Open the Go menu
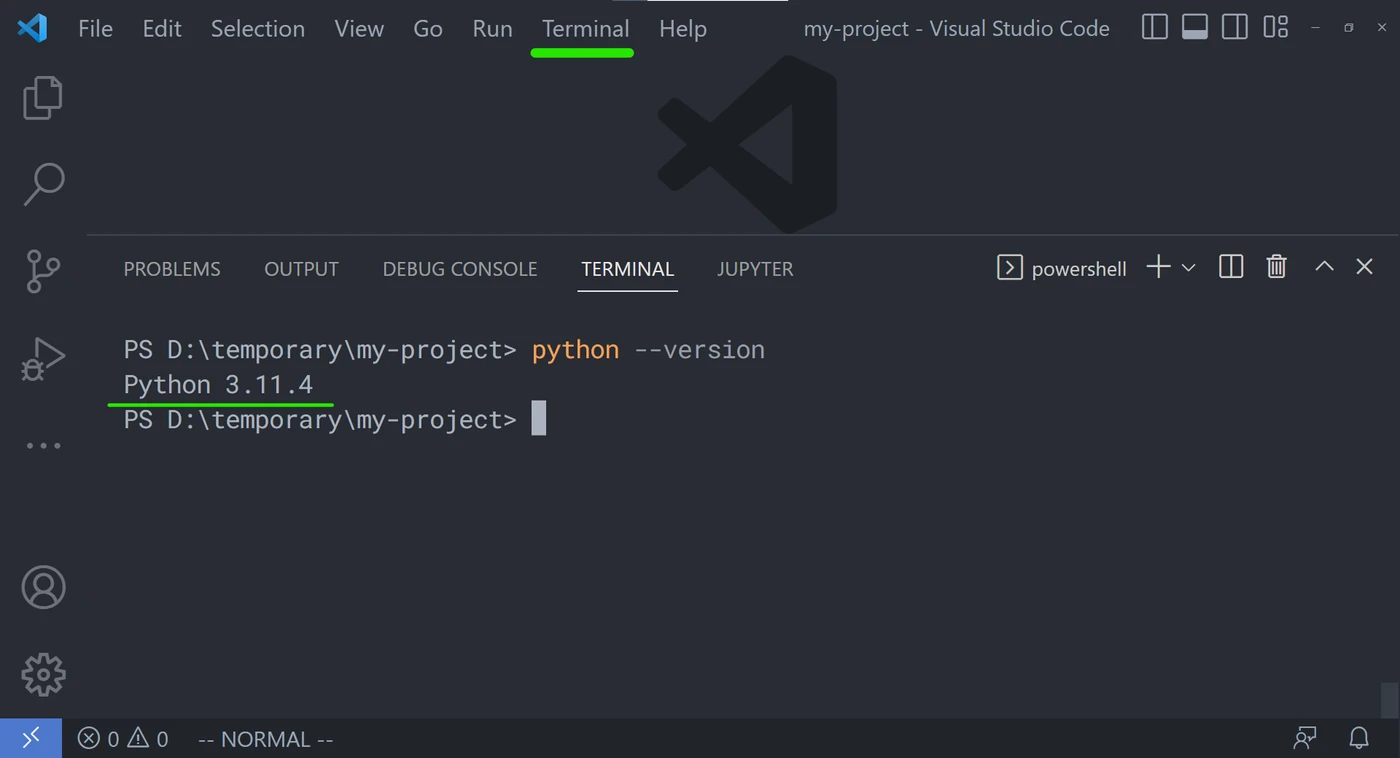This screenshot has width=1400, height=758. pos(428,29)
